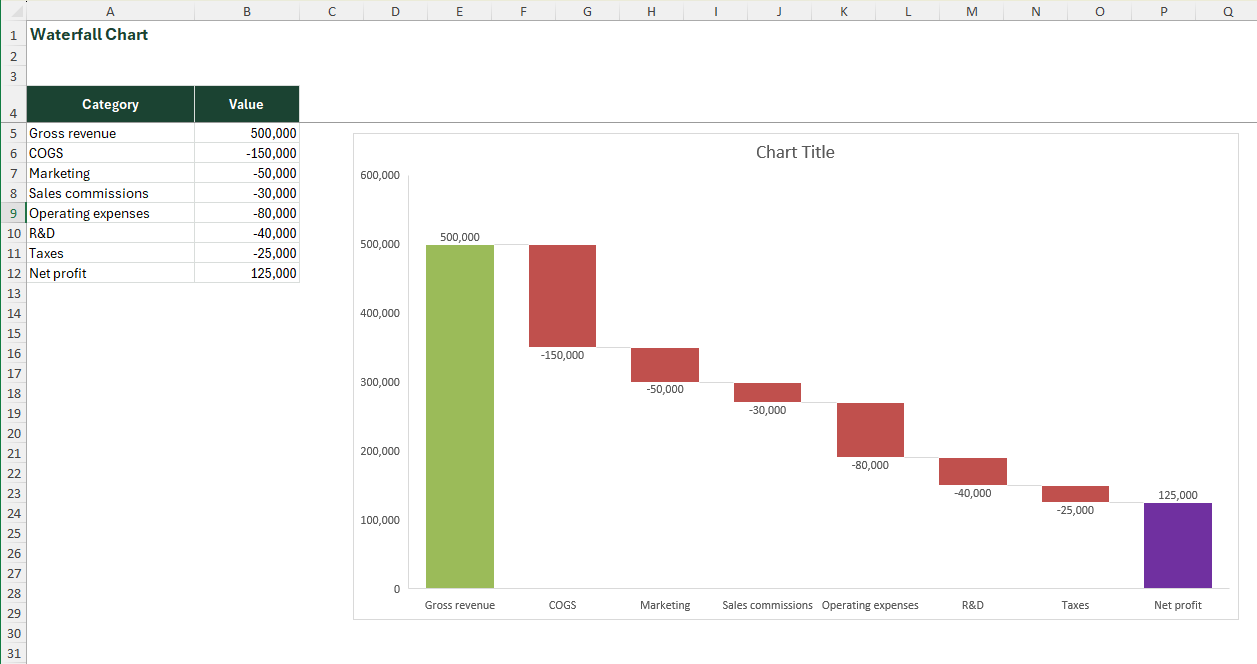Select the Net profit table cell
Screen dimensions: 1257x664
[110, 273]
